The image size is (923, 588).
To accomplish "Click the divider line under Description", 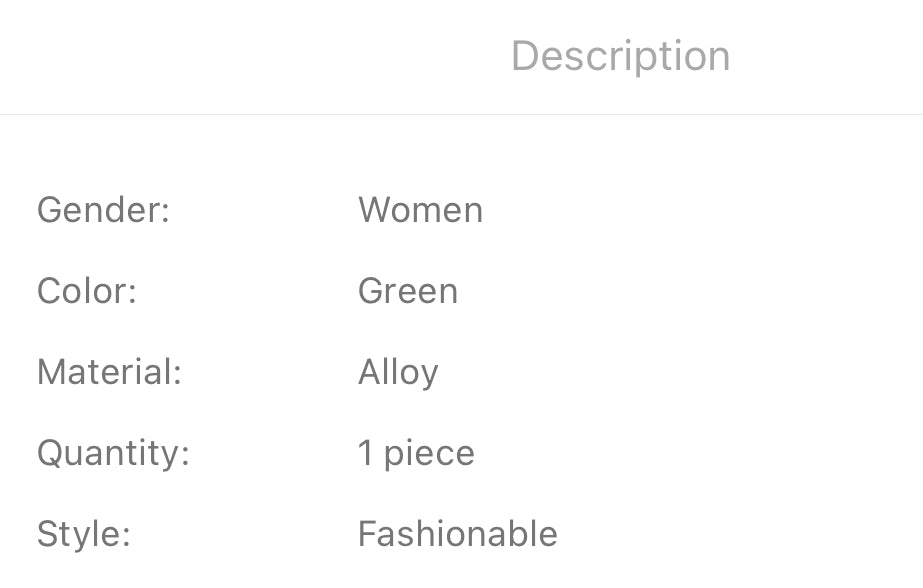I will pos(462,114).
